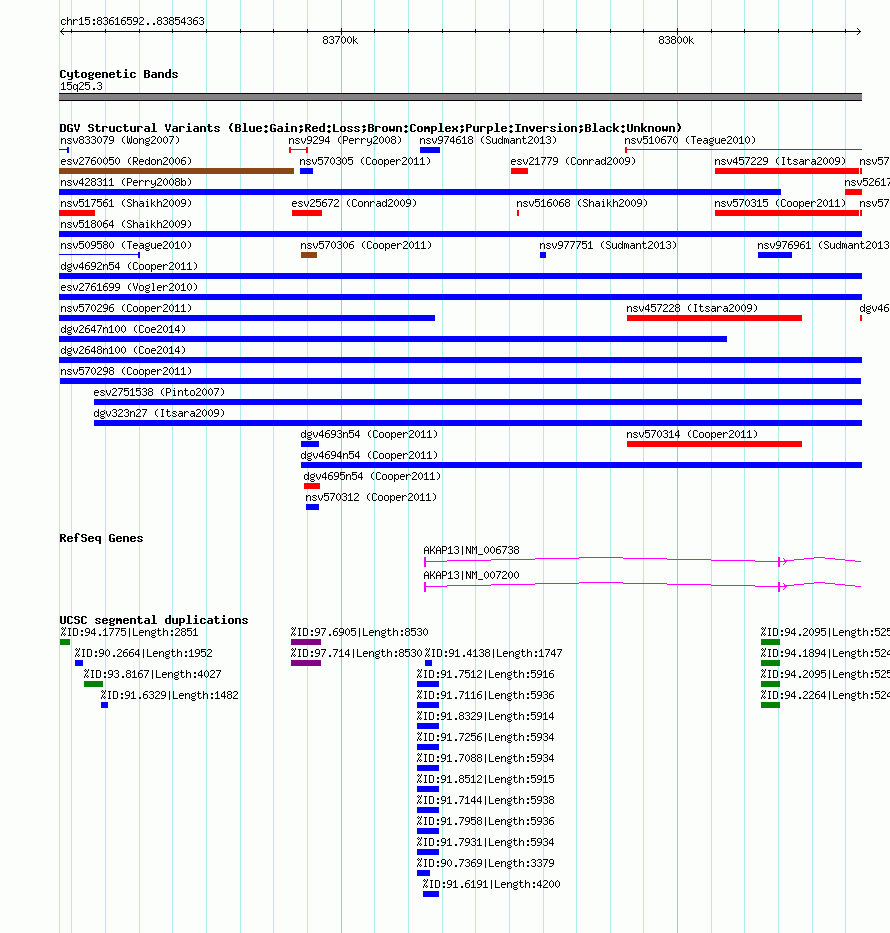Screen dimensions: 890x933
Task: Click the blue bar under dgv4693n54 (Cooper2011)
Action: [x=310, y=444]
